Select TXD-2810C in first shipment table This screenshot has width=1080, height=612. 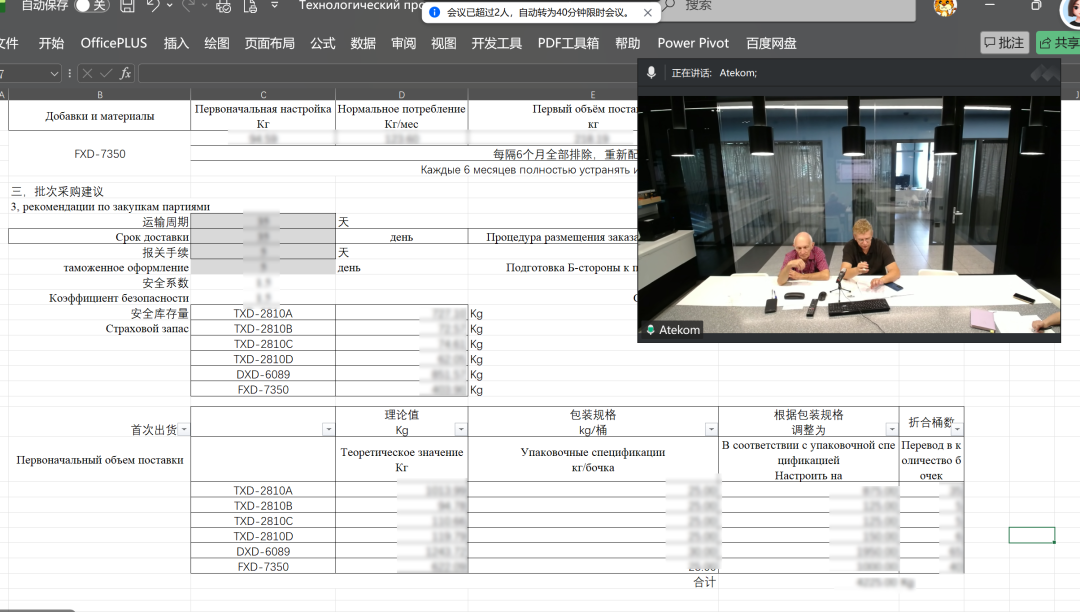pos(263,521)
